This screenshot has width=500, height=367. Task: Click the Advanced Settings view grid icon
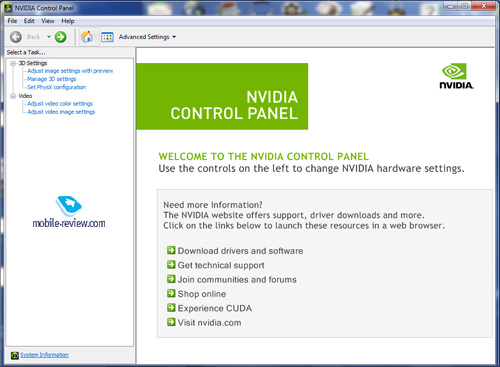[x=107, y=37]
